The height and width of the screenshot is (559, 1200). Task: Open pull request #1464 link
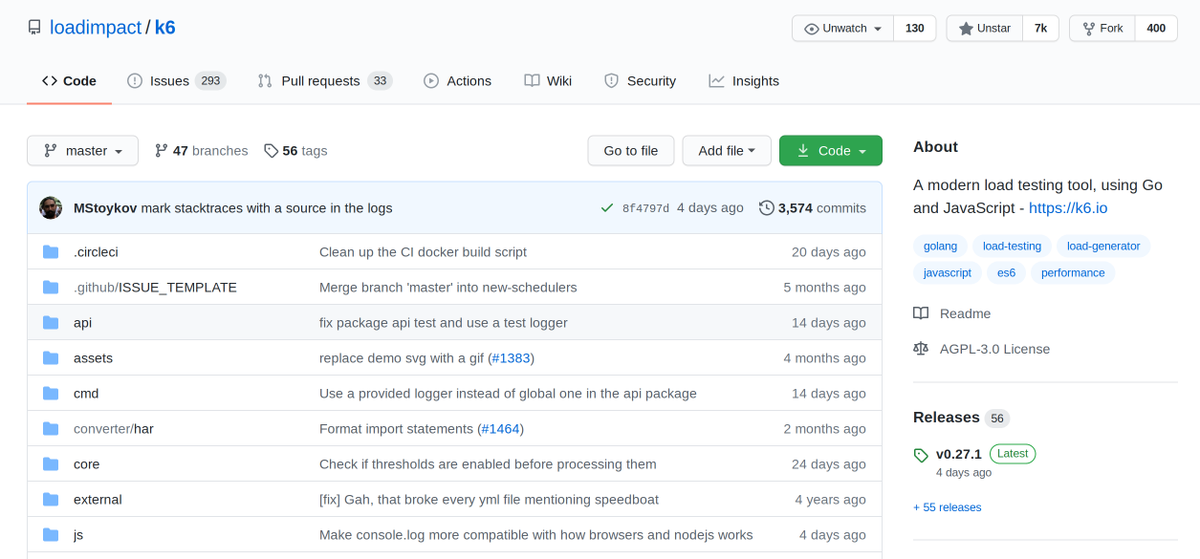[500, 429]
